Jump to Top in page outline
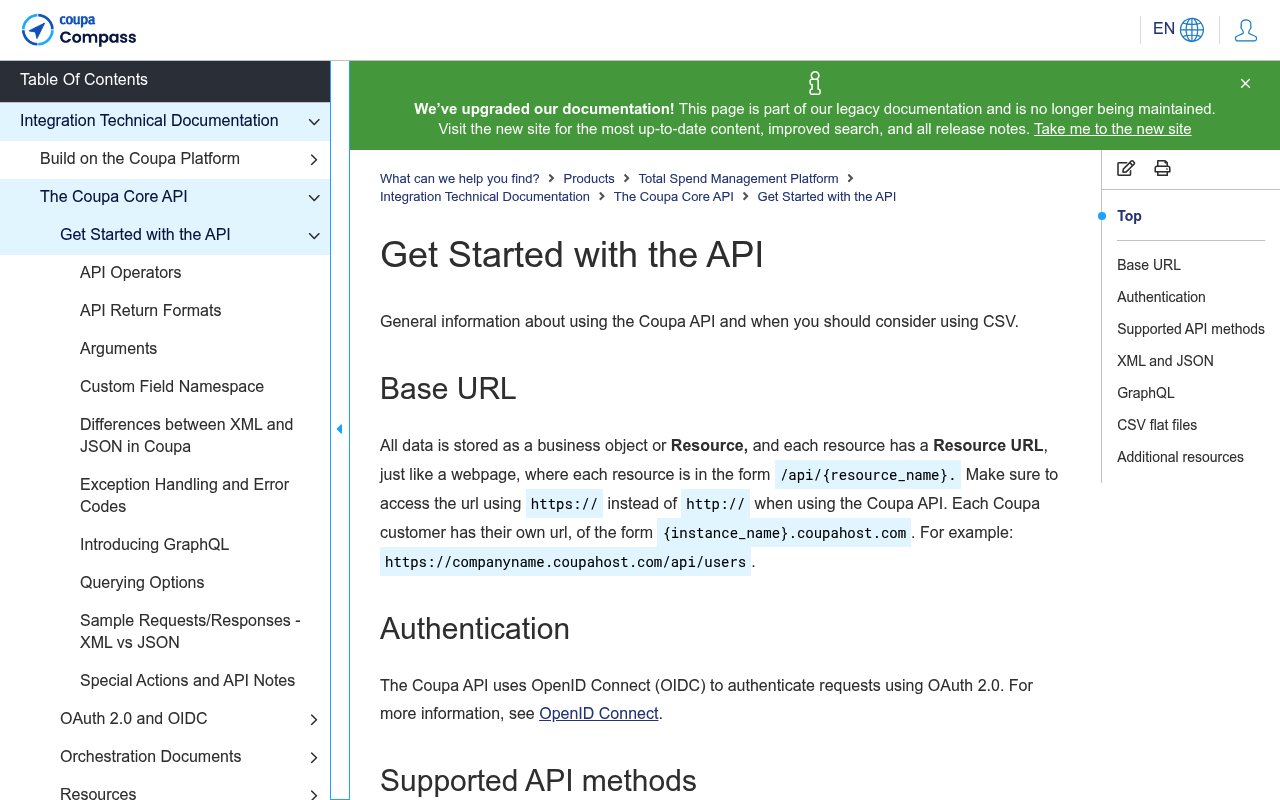The width and height of the screenshot is (1280, 800). pos(1129,216)
